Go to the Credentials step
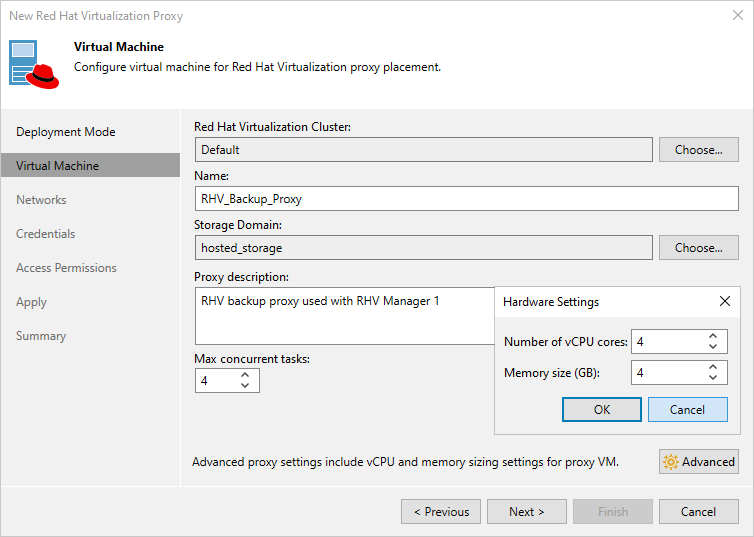 tap(46, 234)
